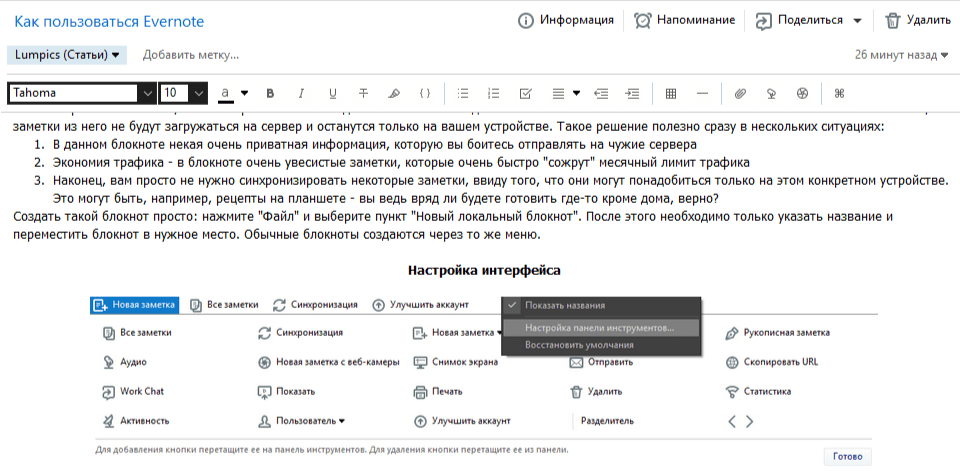Insert a table into the note
960x474 pixels.
(671, 93)
